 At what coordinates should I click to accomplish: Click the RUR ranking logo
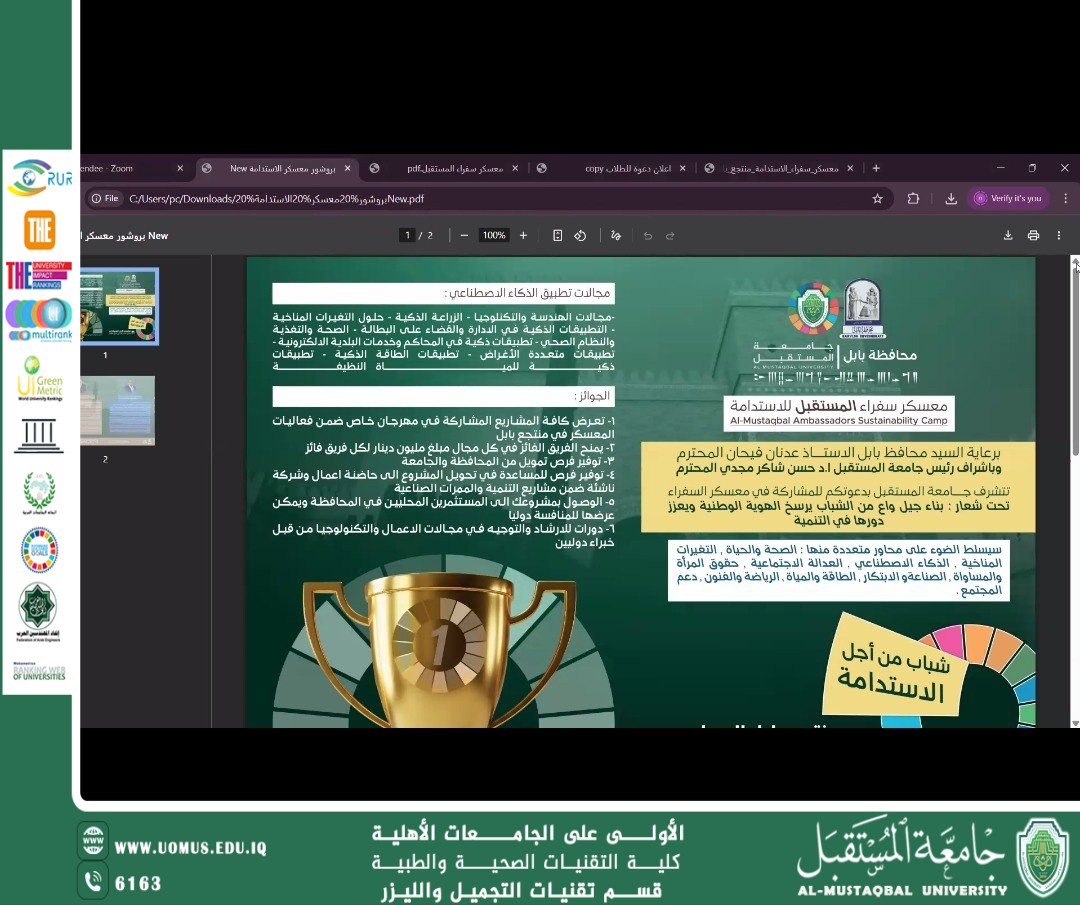tap(39, 177)
